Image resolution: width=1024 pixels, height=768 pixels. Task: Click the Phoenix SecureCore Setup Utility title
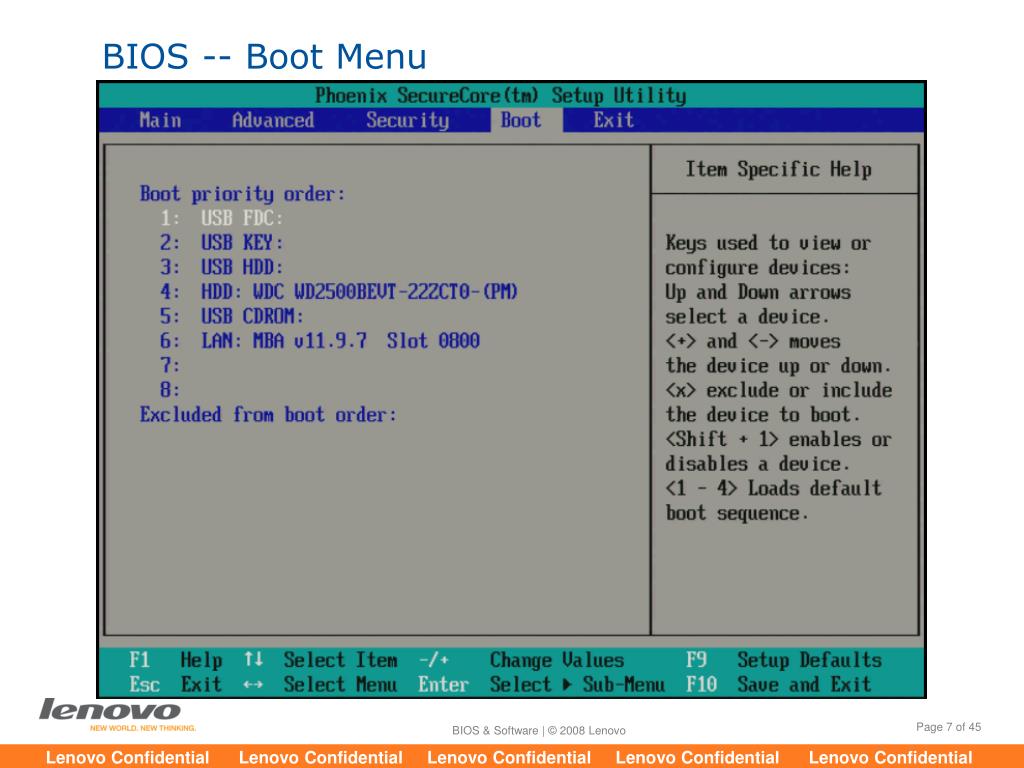click(500, 96)
